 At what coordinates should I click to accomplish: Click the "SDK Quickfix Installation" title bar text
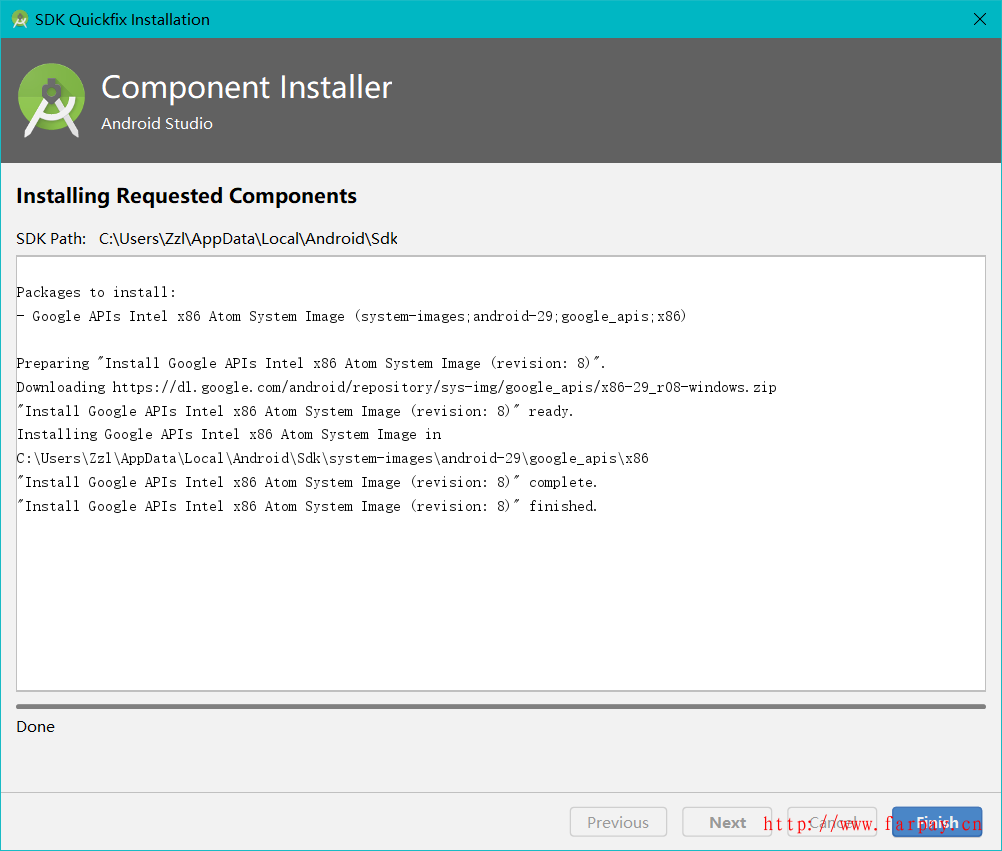(x=122, y=19)
